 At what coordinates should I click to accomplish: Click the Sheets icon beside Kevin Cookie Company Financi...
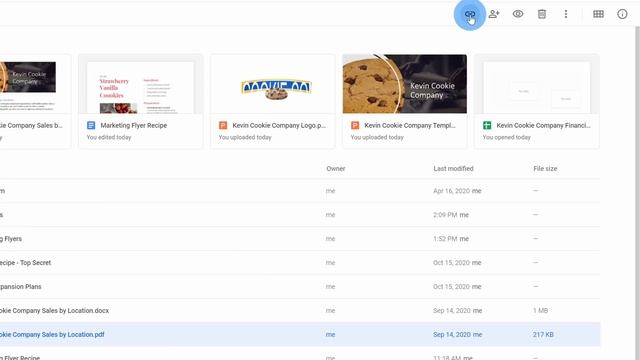tap(487, 125)
